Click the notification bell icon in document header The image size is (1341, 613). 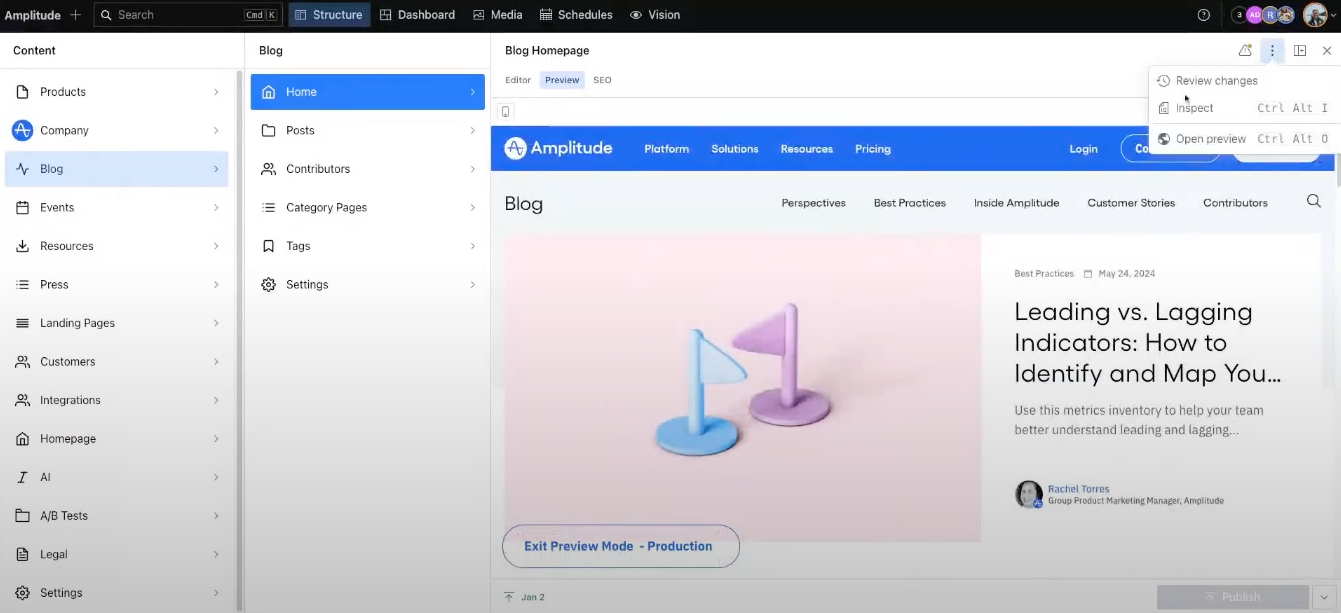coord(1245,50)
